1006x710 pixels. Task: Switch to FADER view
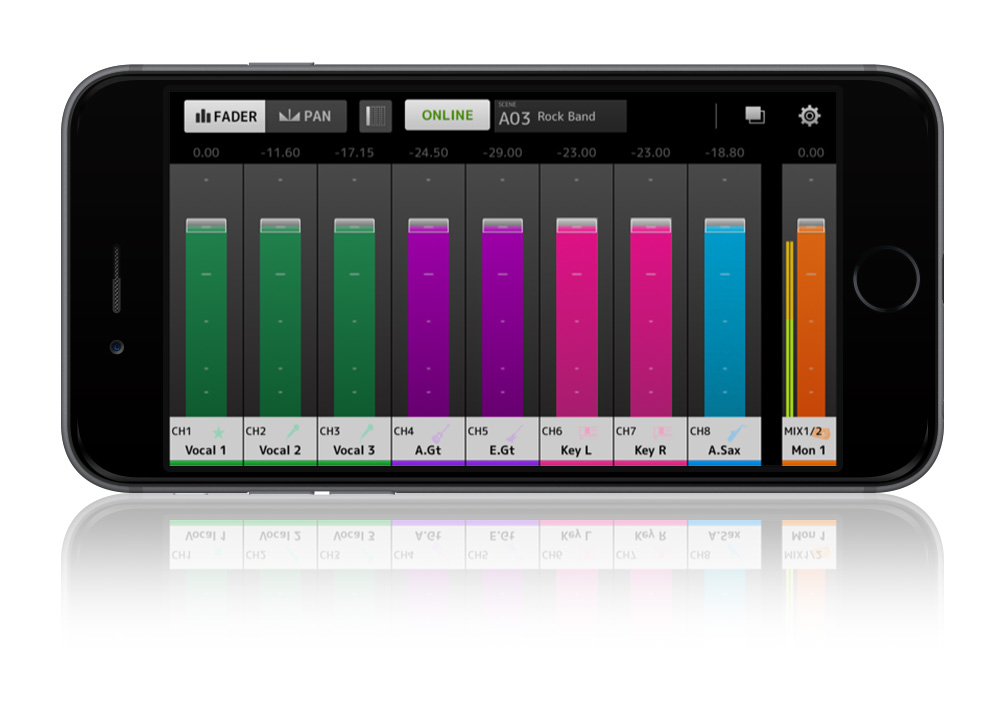[225, 116]
